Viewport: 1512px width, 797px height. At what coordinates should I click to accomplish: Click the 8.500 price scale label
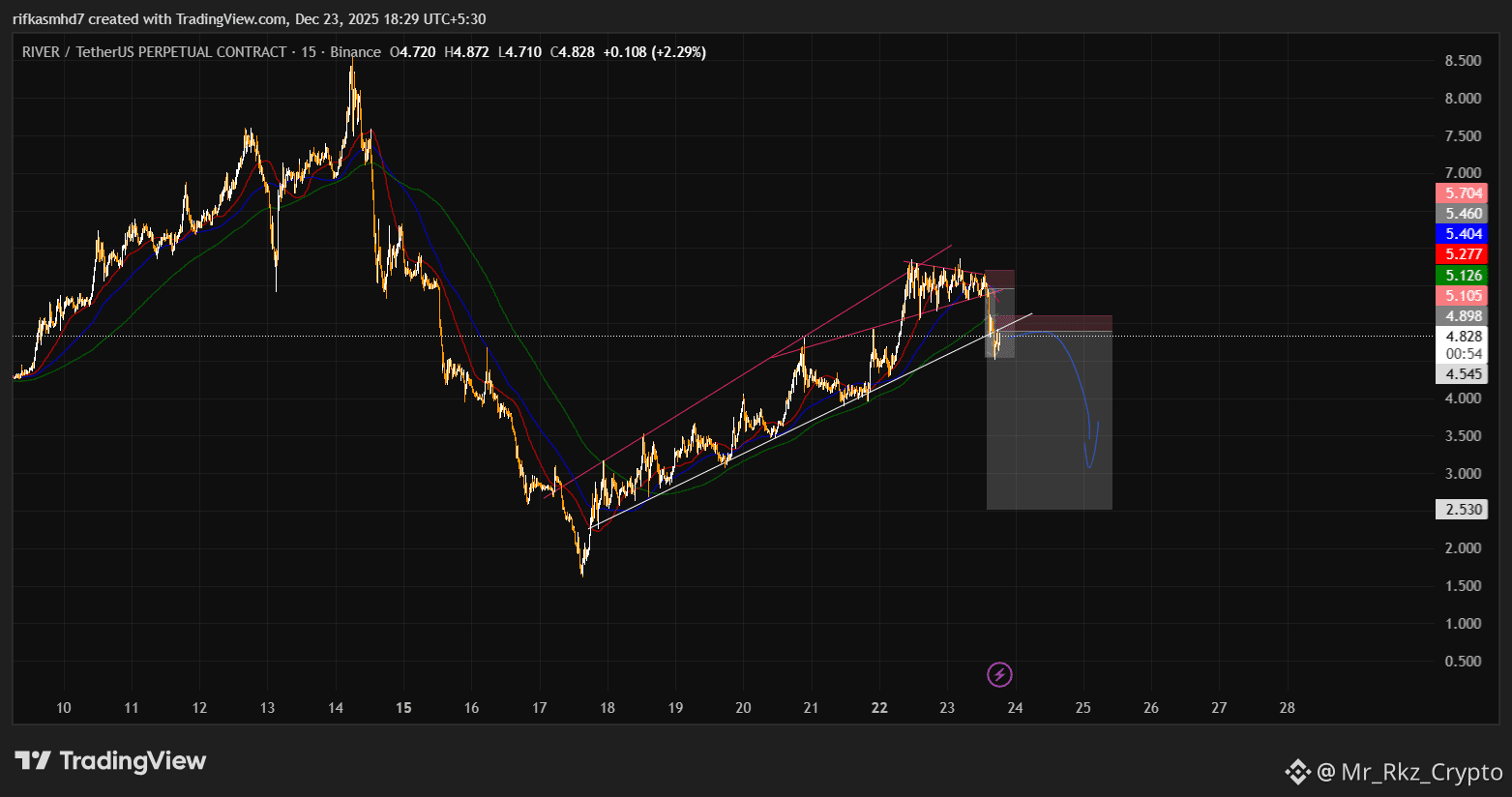(1462, 61)
